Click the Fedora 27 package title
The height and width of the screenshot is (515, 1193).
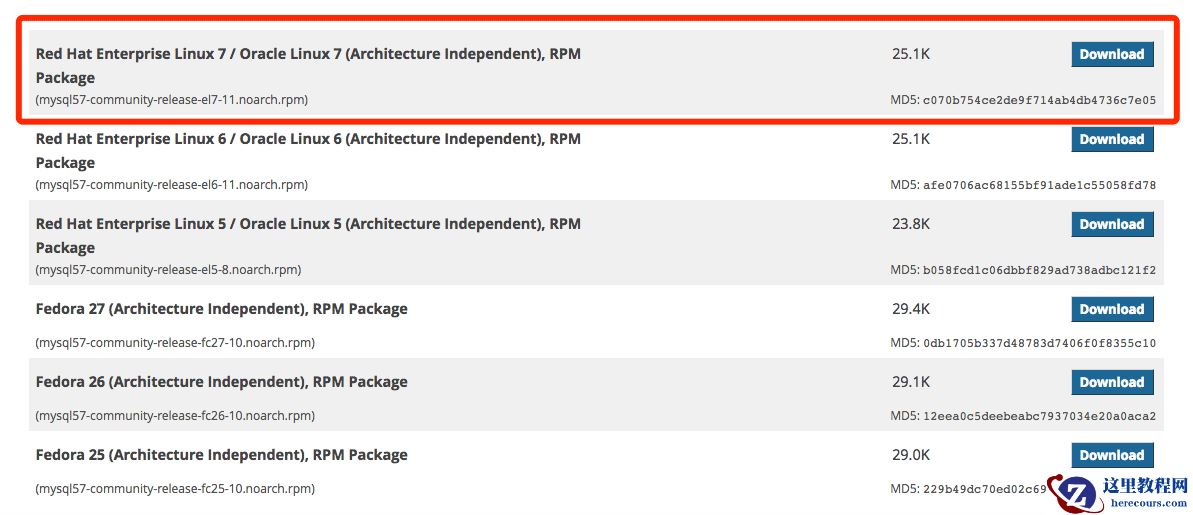pyautogui.click(x=221, y=309)
